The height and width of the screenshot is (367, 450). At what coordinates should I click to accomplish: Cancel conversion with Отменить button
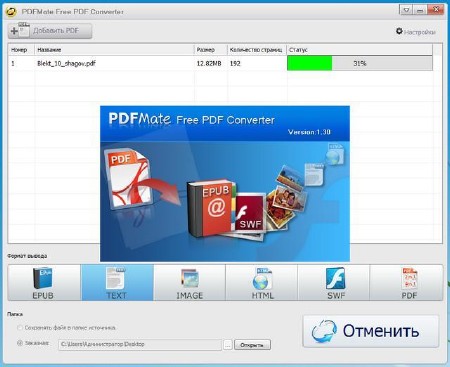371,331
